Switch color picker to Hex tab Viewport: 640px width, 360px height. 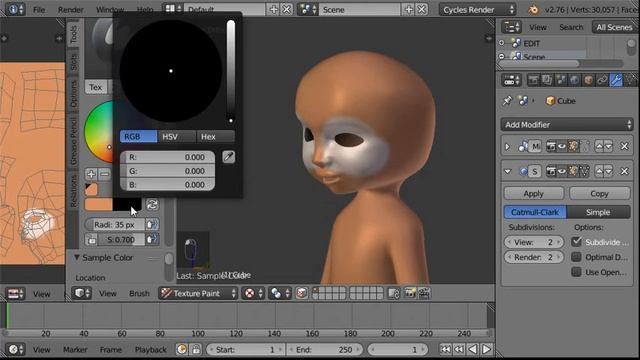coord(216,136)
